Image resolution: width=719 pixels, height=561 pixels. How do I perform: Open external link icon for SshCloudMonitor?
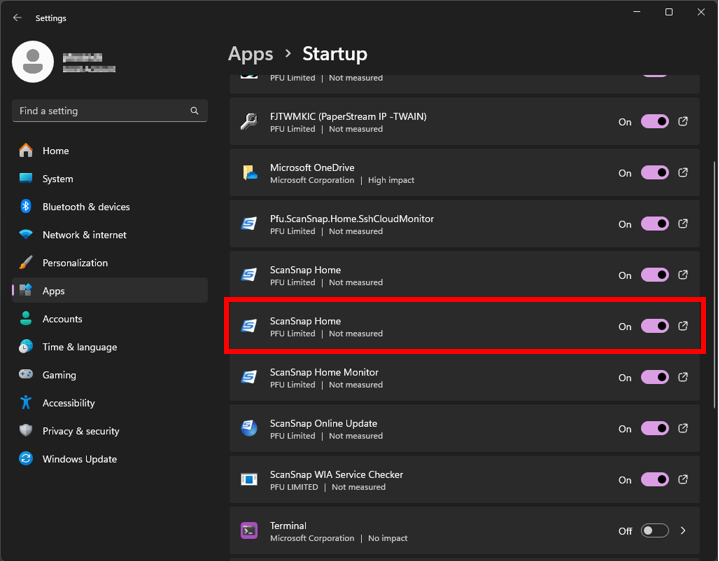tap(683, 224)
